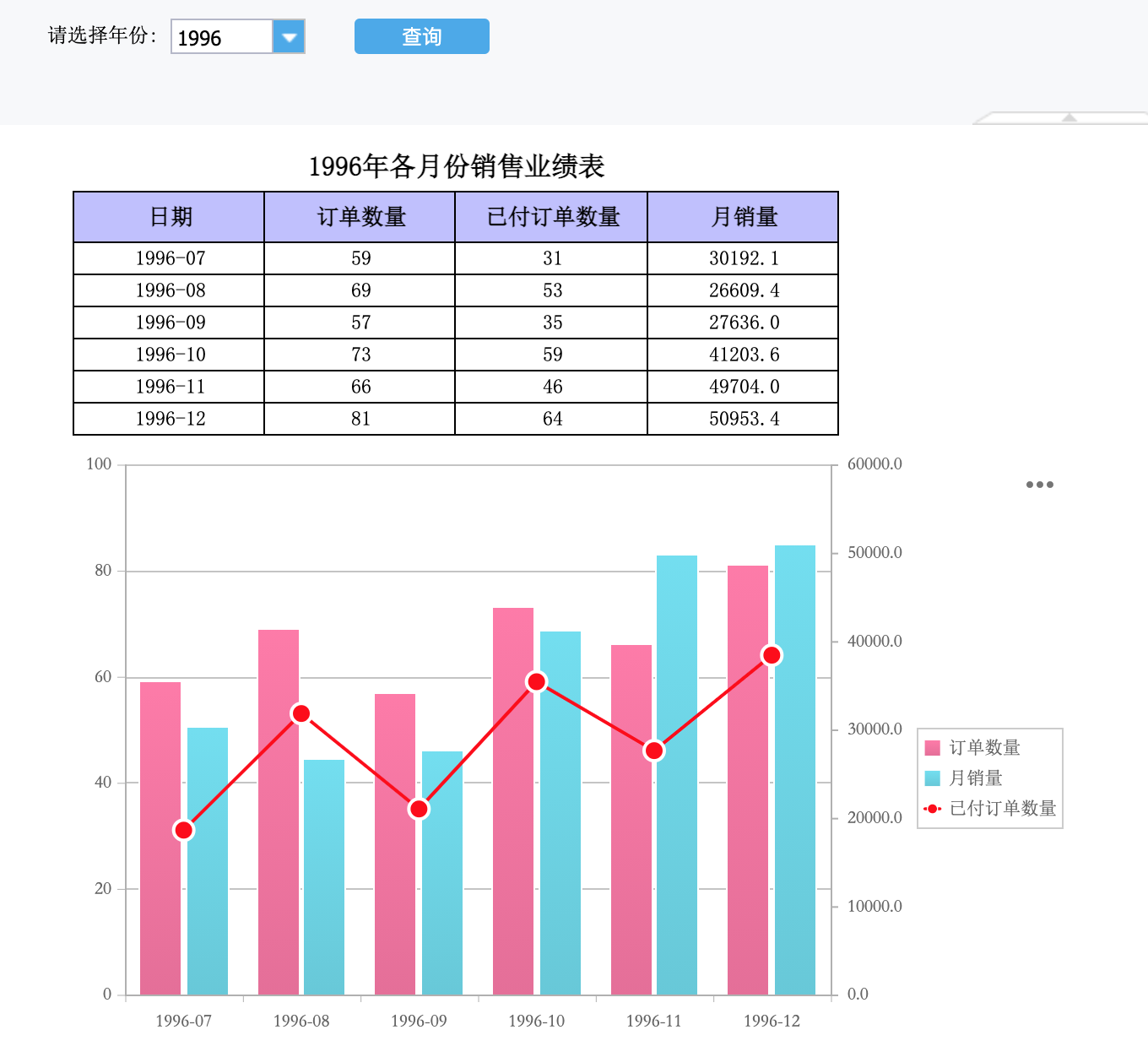The image size is (1148, 1057).
Task: Toggle 订单数量 legend entry
Action: coord(972,747)
